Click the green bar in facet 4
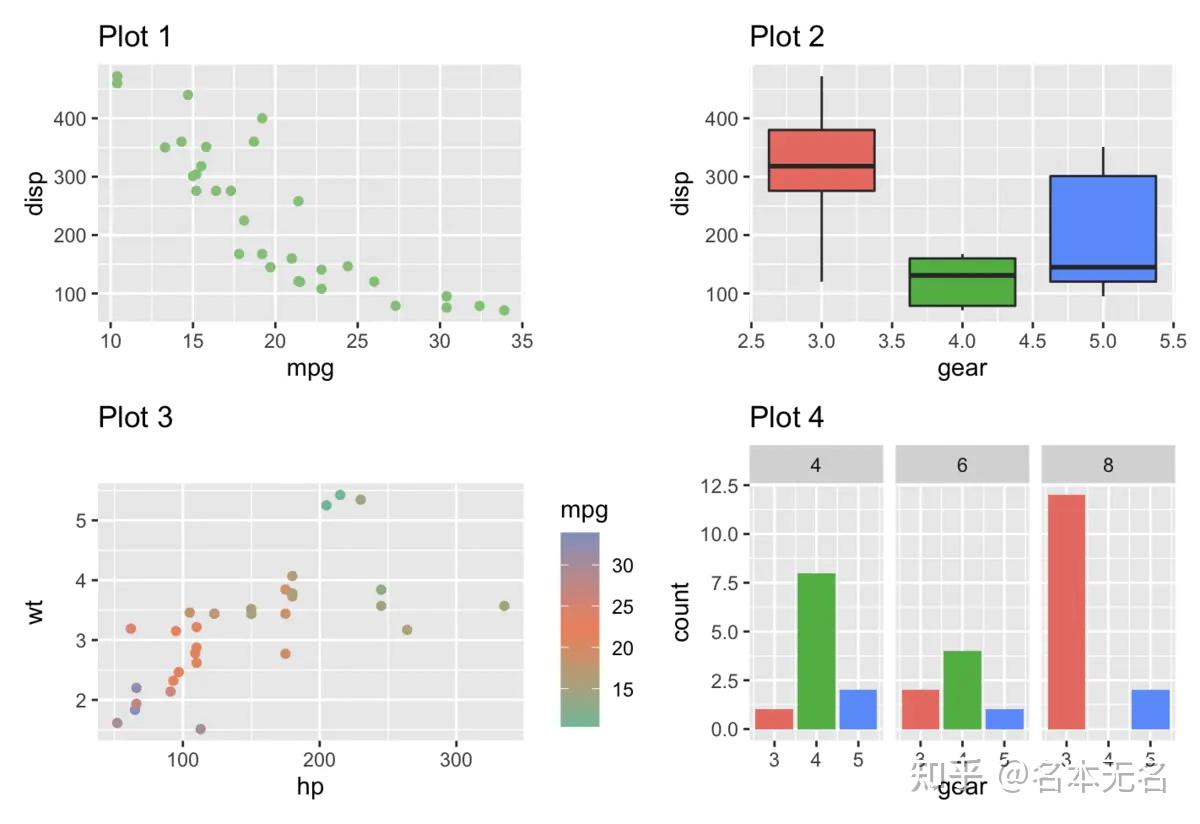1200x824 pixels. [816, 651]
